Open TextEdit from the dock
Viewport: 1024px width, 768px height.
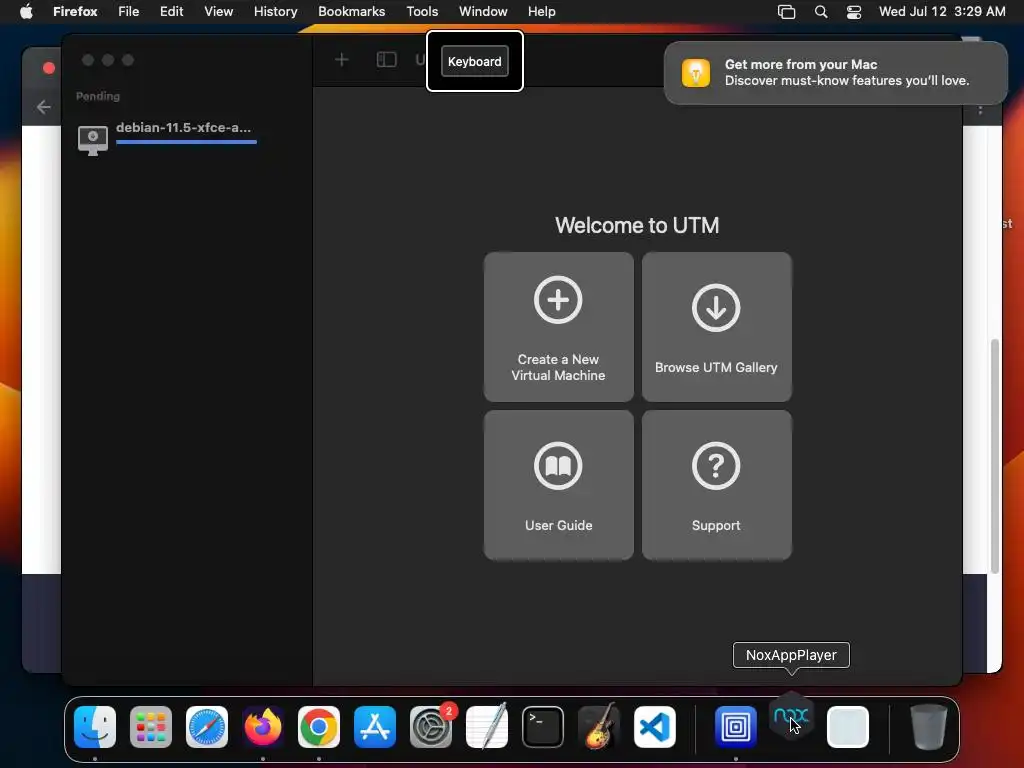487,727
